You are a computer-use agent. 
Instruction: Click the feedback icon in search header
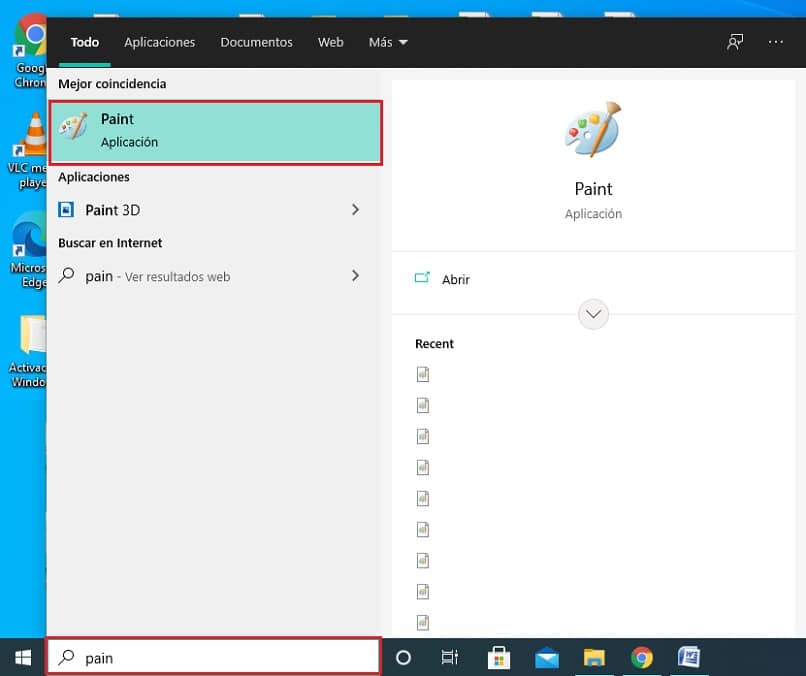click(735, 42)
